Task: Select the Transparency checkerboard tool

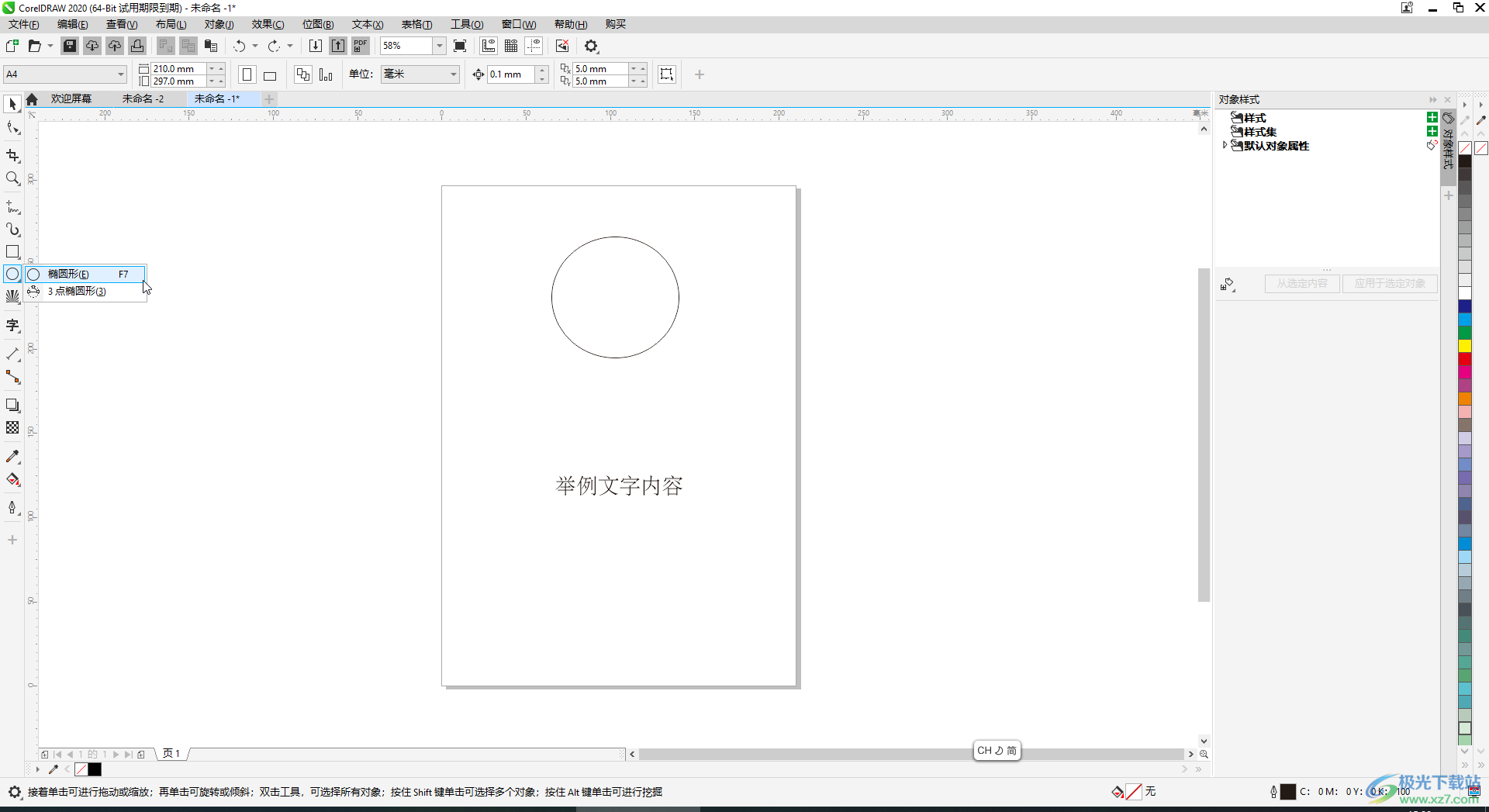Action: pos(12,428)
